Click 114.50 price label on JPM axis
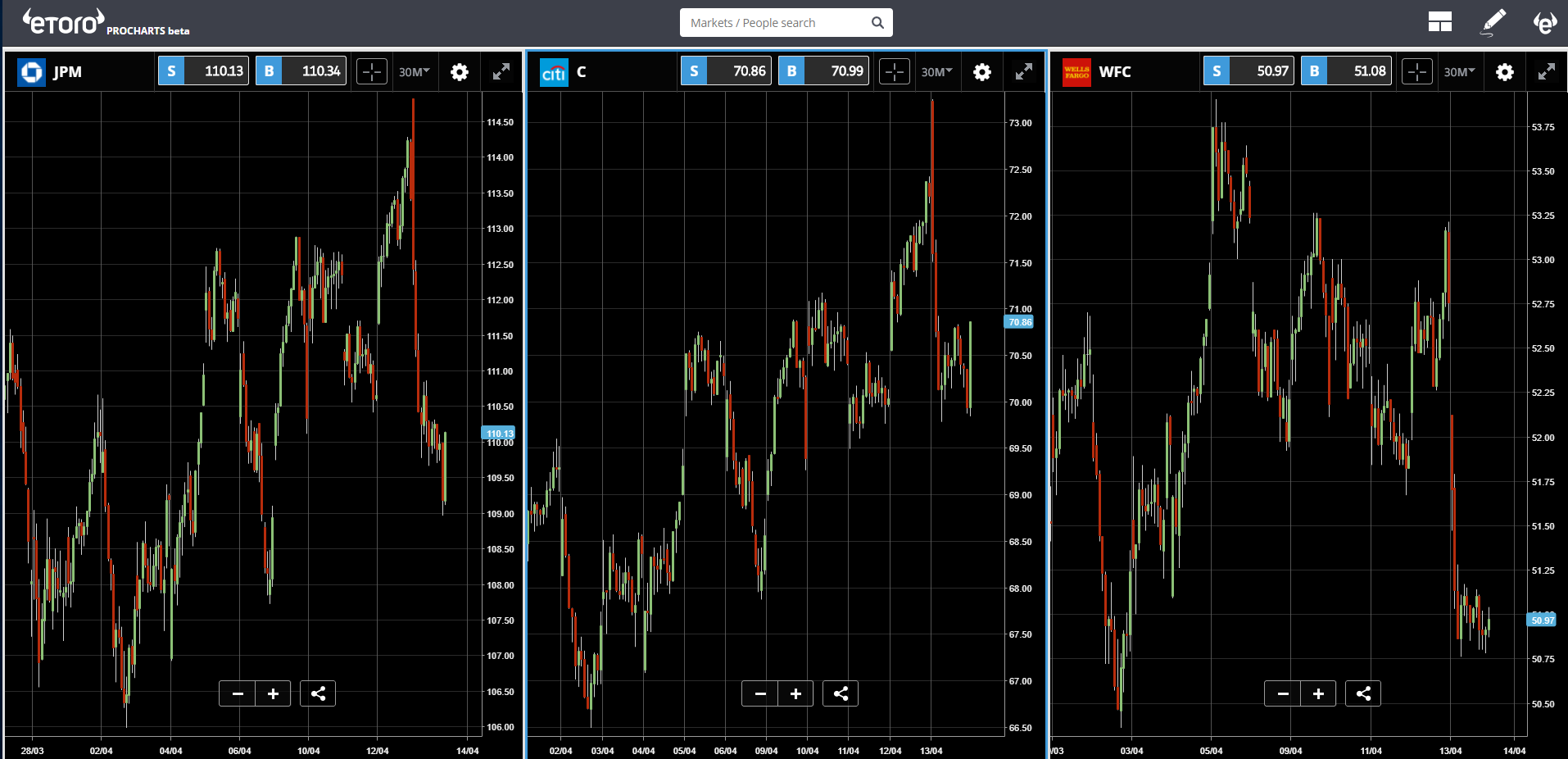 (500, 122)
